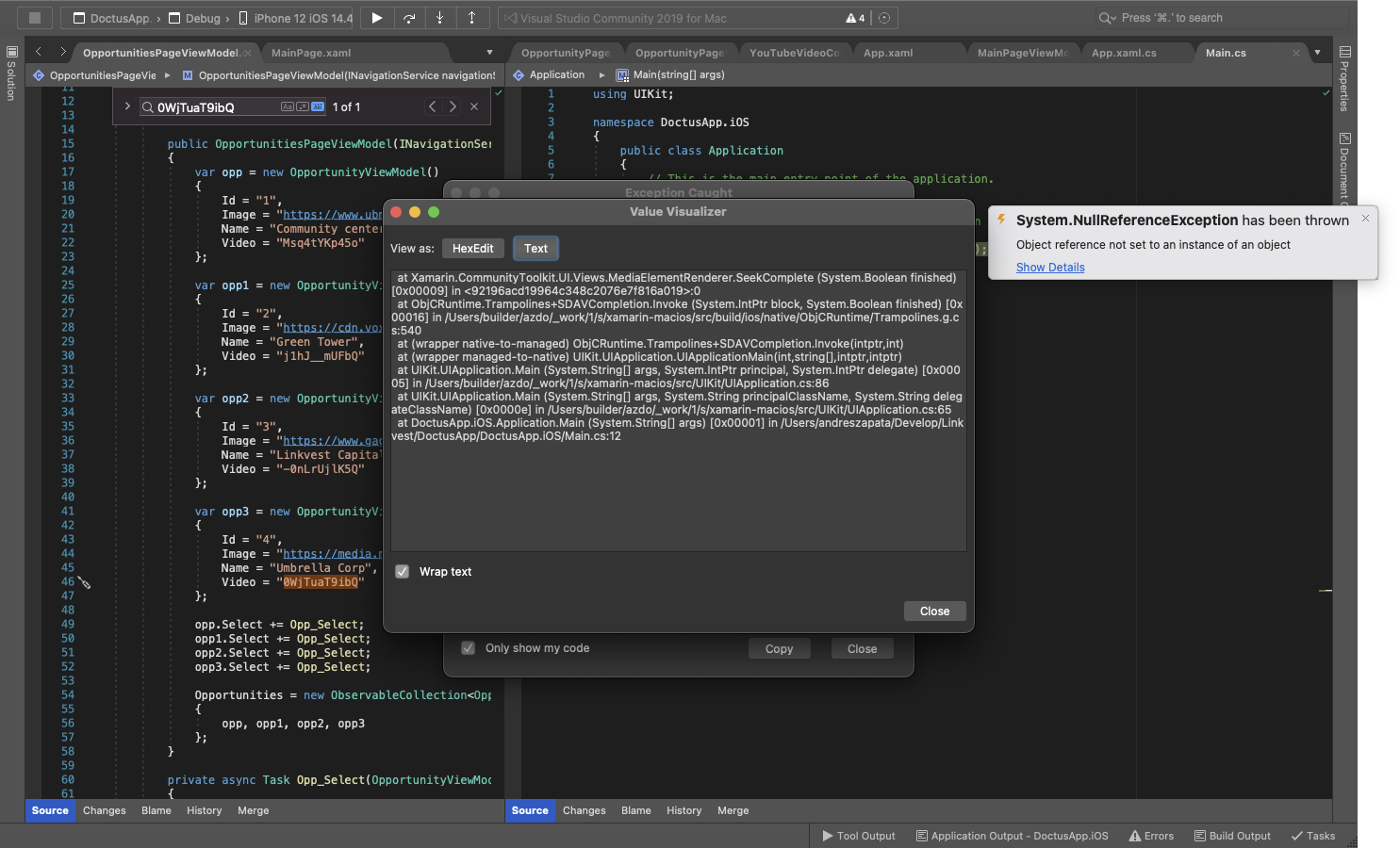Open the Errors pad at the bottom

[x=1151, y=836]
